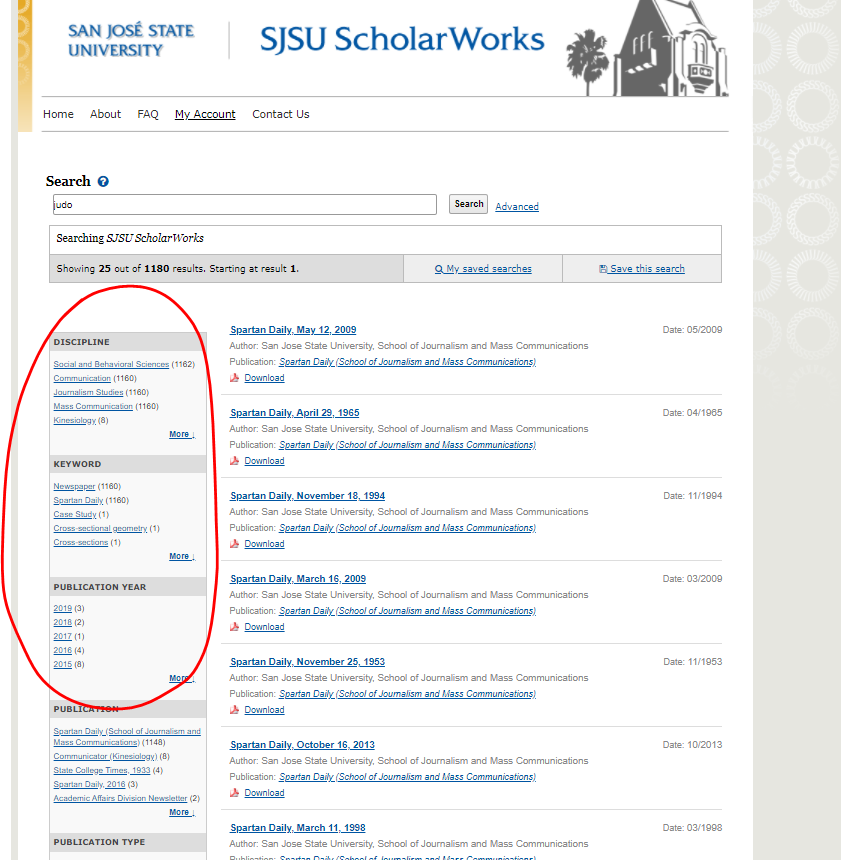841x860 pixels.
Task: Filter by Spartan Daily (School of Journalism) facet
Action: (127, 737)
